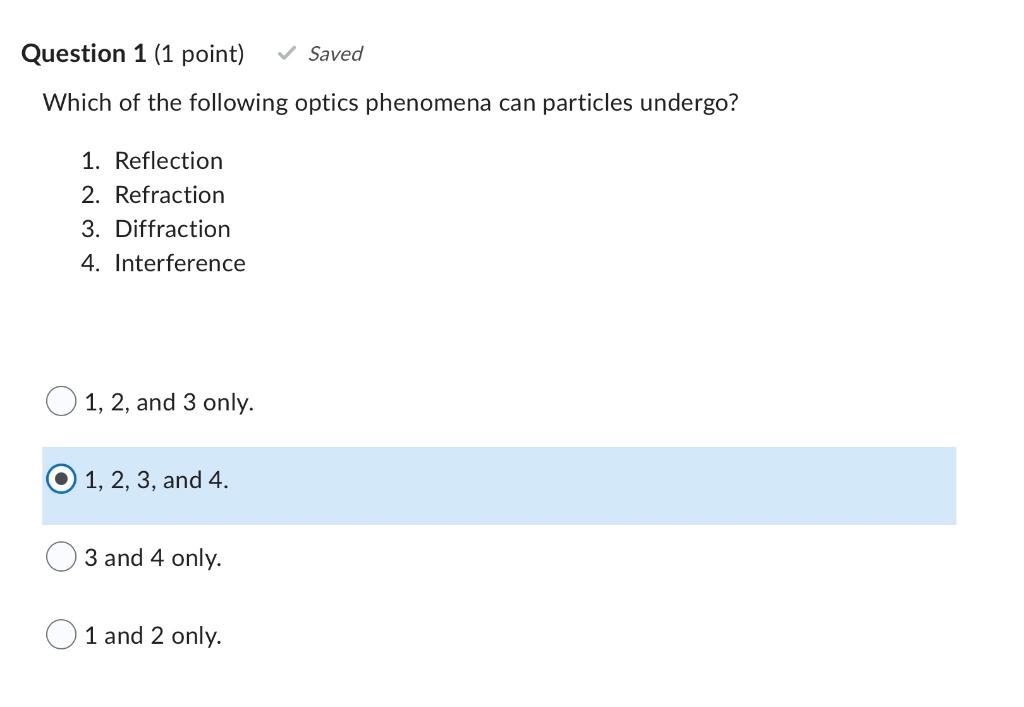Click the "1 and 2 only." answer text

click(x=152, y=636)
